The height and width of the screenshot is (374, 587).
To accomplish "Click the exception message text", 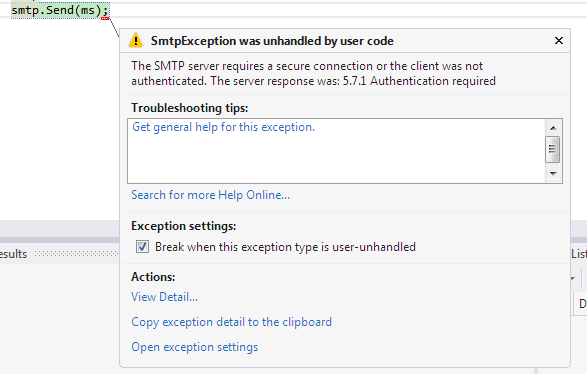I will [313, 73].
